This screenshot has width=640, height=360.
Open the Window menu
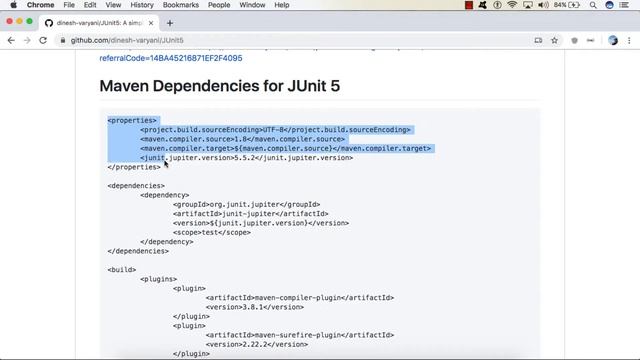(x=252, y=5)
